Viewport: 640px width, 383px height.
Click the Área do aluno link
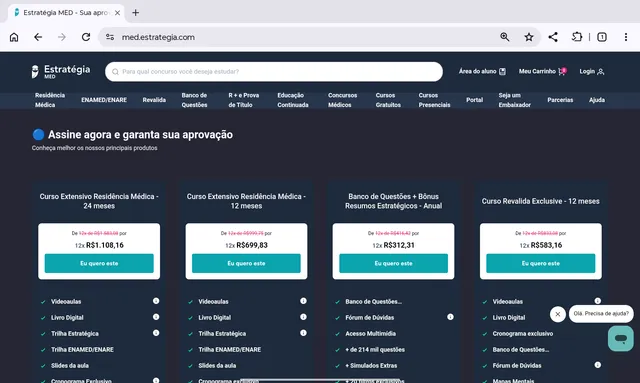482,71
